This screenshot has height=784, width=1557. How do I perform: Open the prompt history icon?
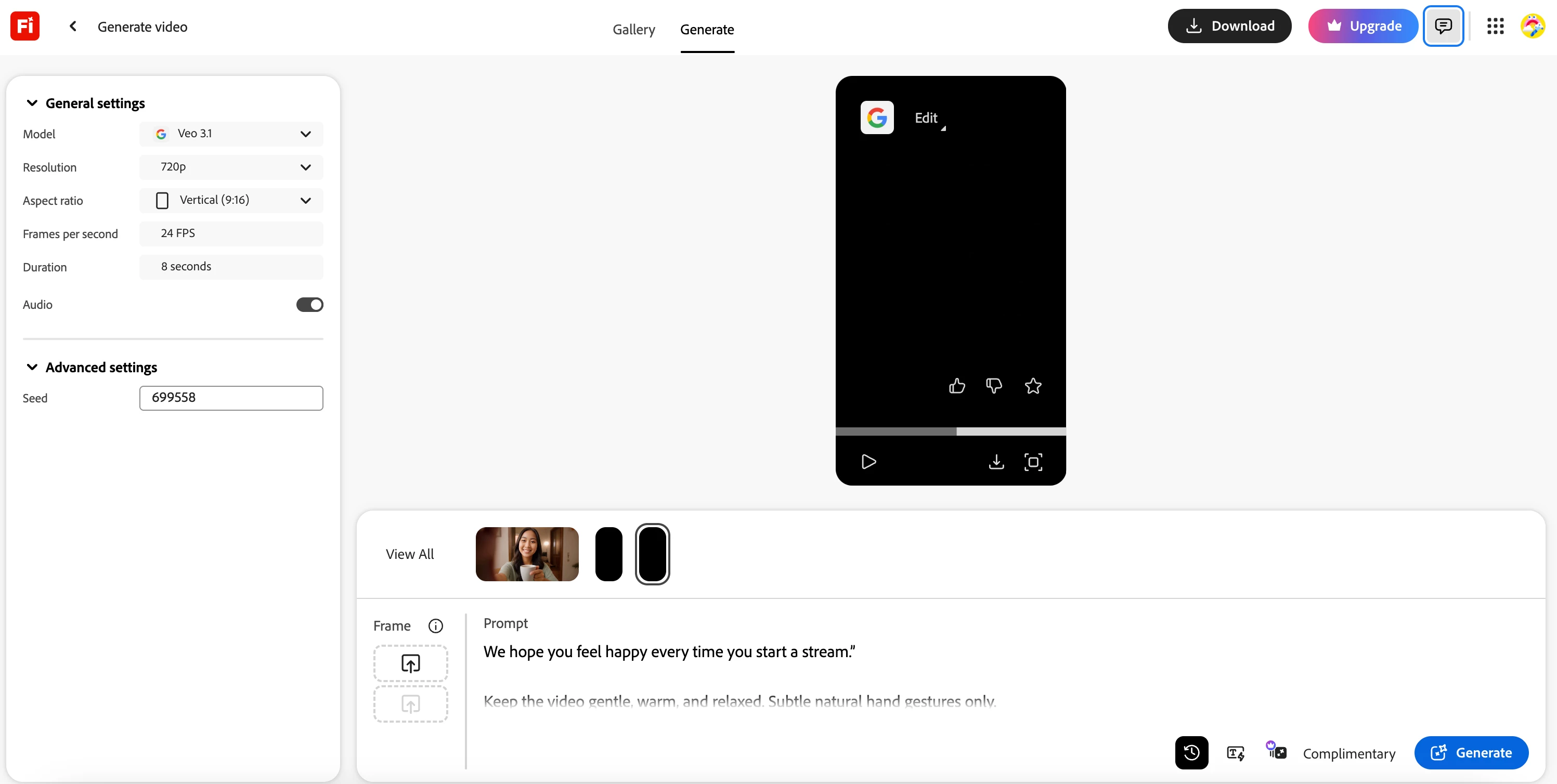[x=1191, y=753]
